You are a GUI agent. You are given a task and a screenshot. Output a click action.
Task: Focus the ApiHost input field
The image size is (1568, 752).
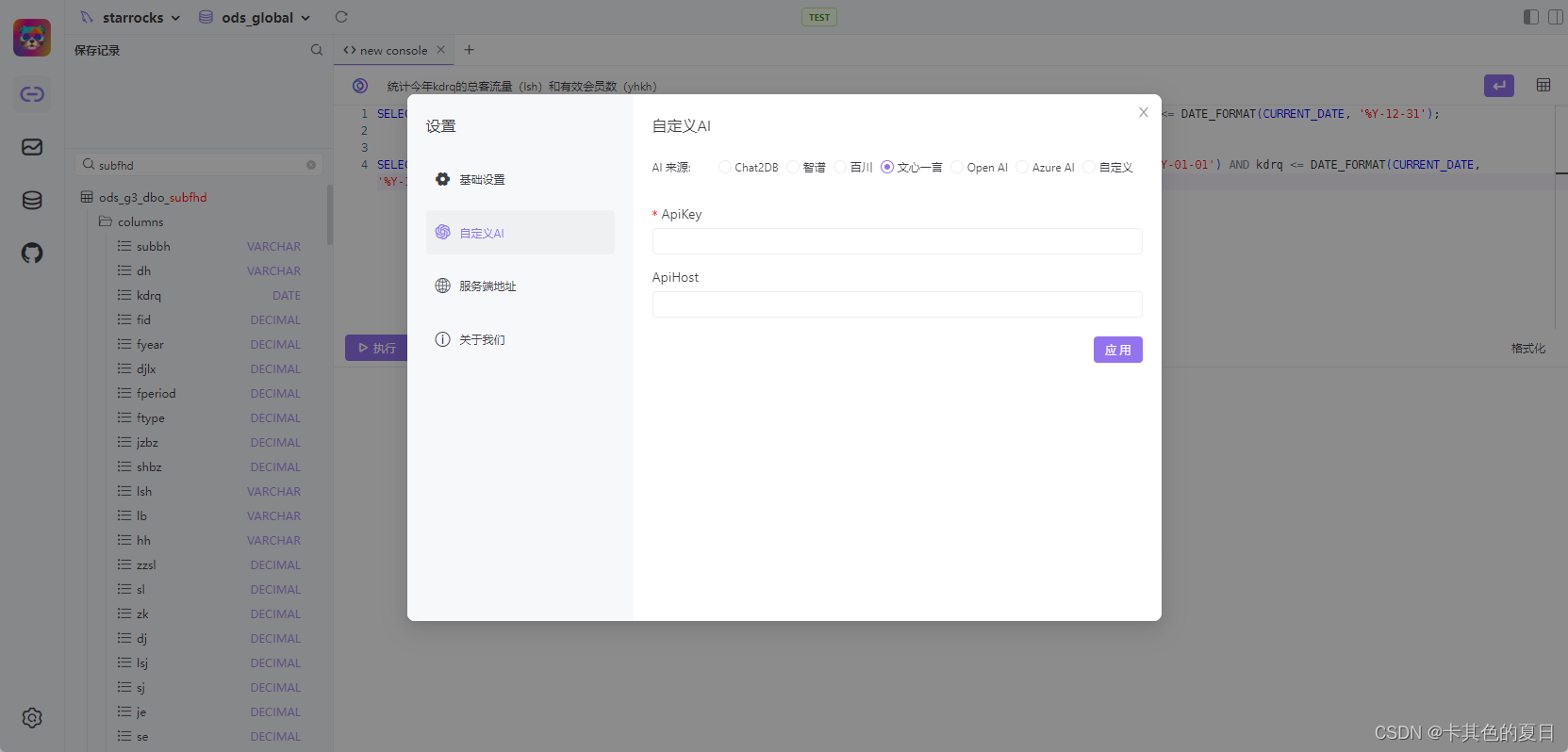click(x=897, y=304)
